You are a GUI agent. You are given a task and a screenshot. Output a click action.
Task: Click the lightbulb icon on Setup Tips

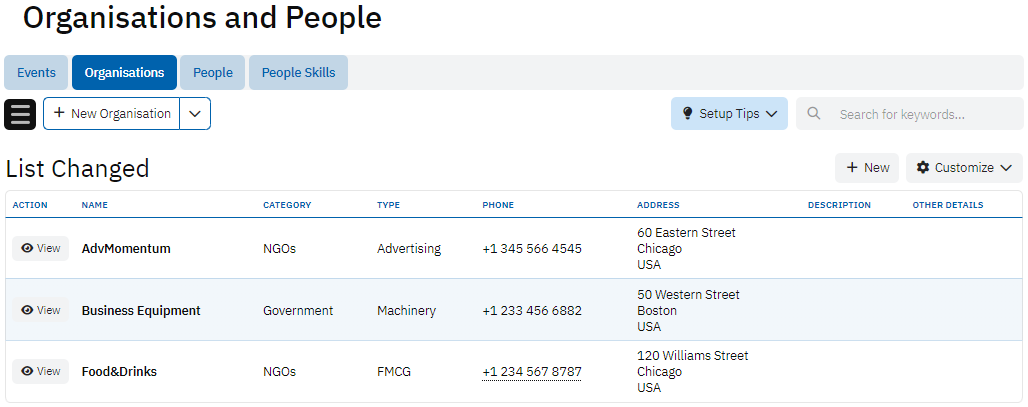pyautogui.click(x=687, y=114)
